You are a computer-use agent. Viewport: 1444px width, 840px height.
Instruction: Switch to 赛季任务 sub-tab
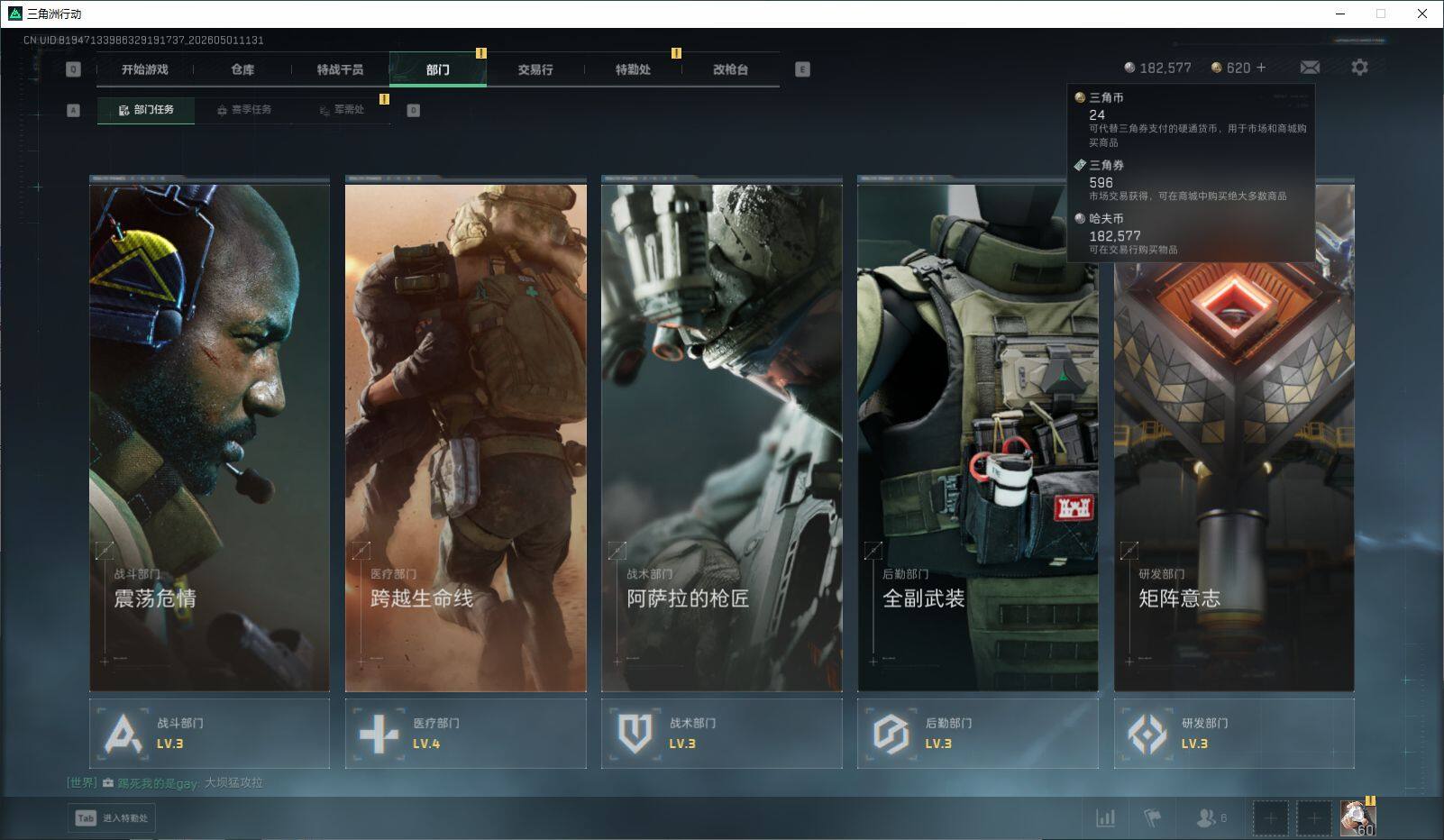pos(243,110)
